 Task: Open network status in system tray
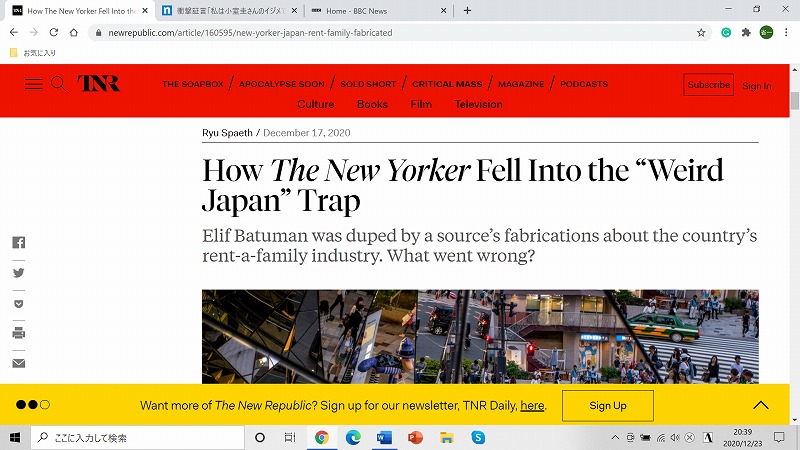(661, 437)
